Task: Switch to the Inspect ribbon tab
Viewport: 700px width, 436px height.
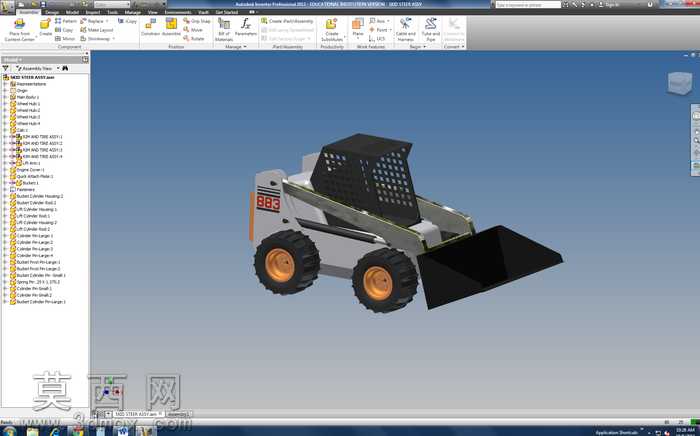Action: click(x=93, y=12)
